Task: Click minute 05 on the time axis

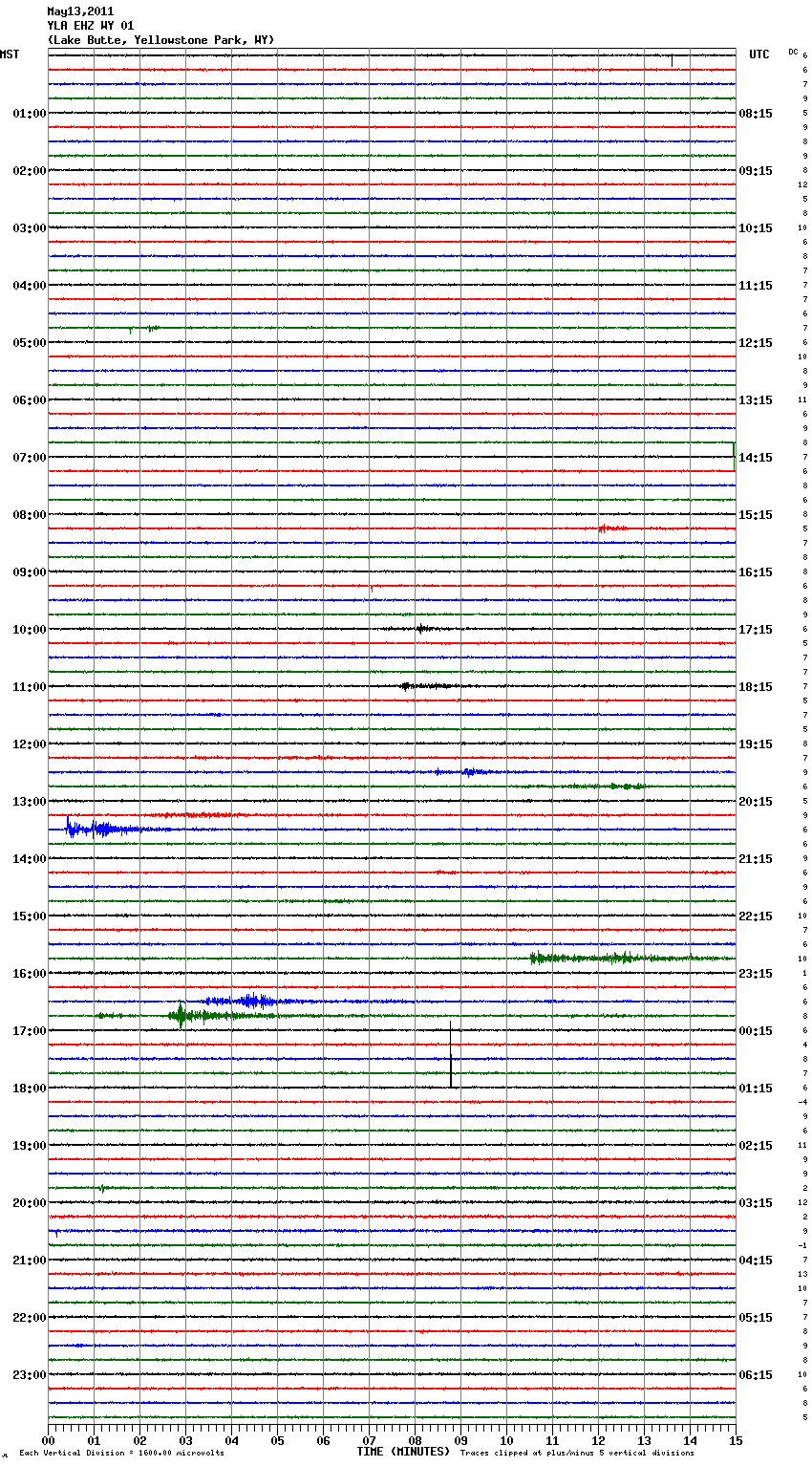Action: point(277,1440)
